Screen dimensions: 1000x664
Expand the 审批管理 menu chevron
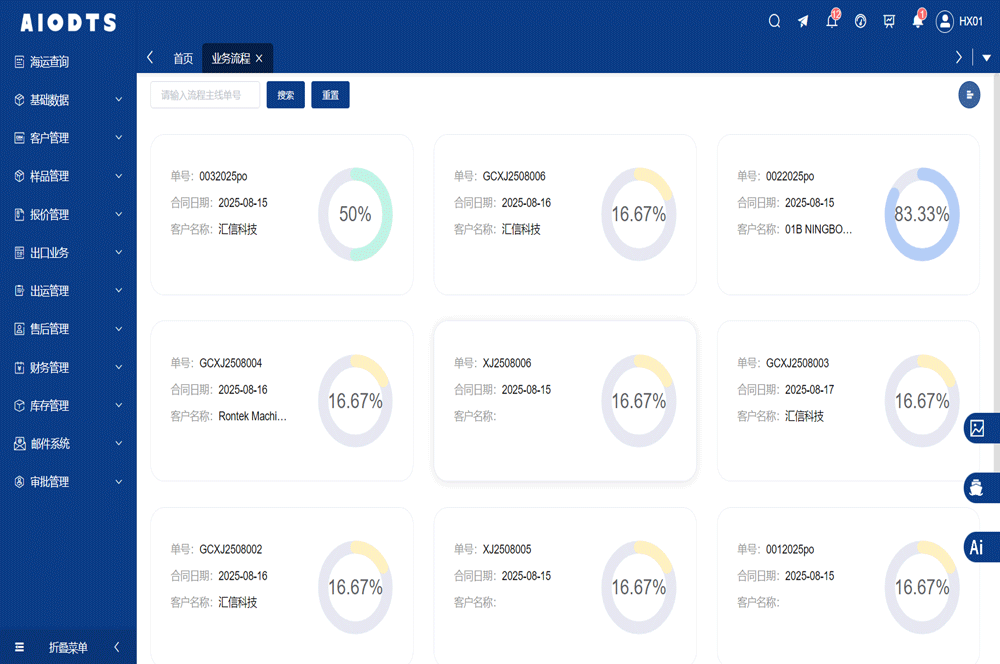tap(119, 482)
